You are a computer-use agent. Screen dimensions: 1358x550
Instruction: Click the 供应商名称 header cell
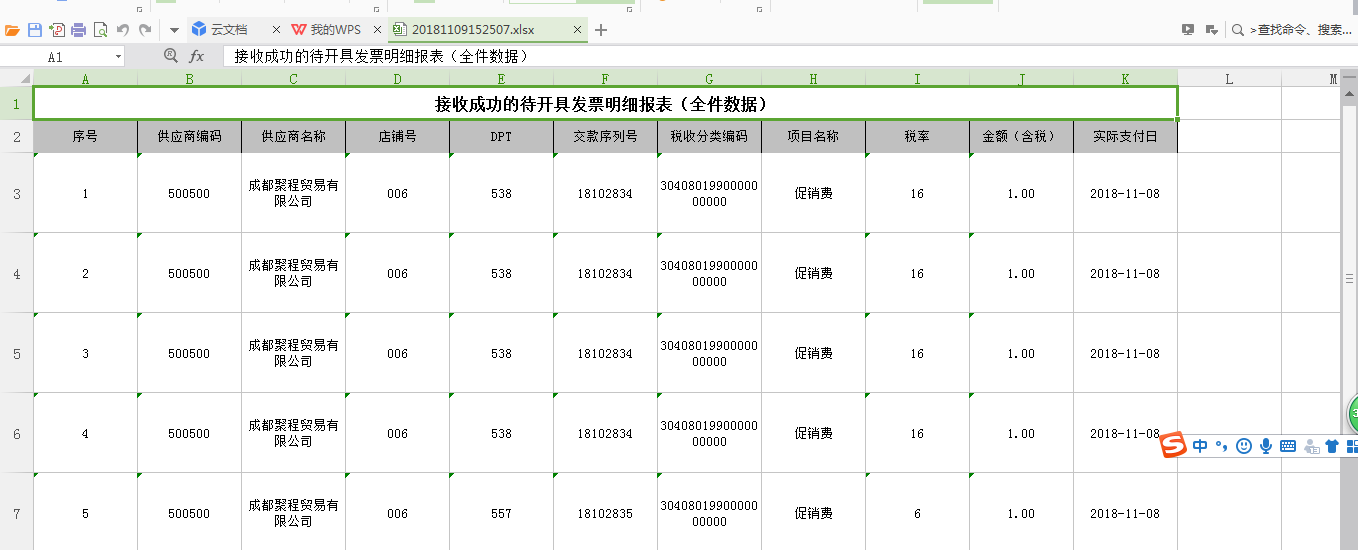point(293,136)
